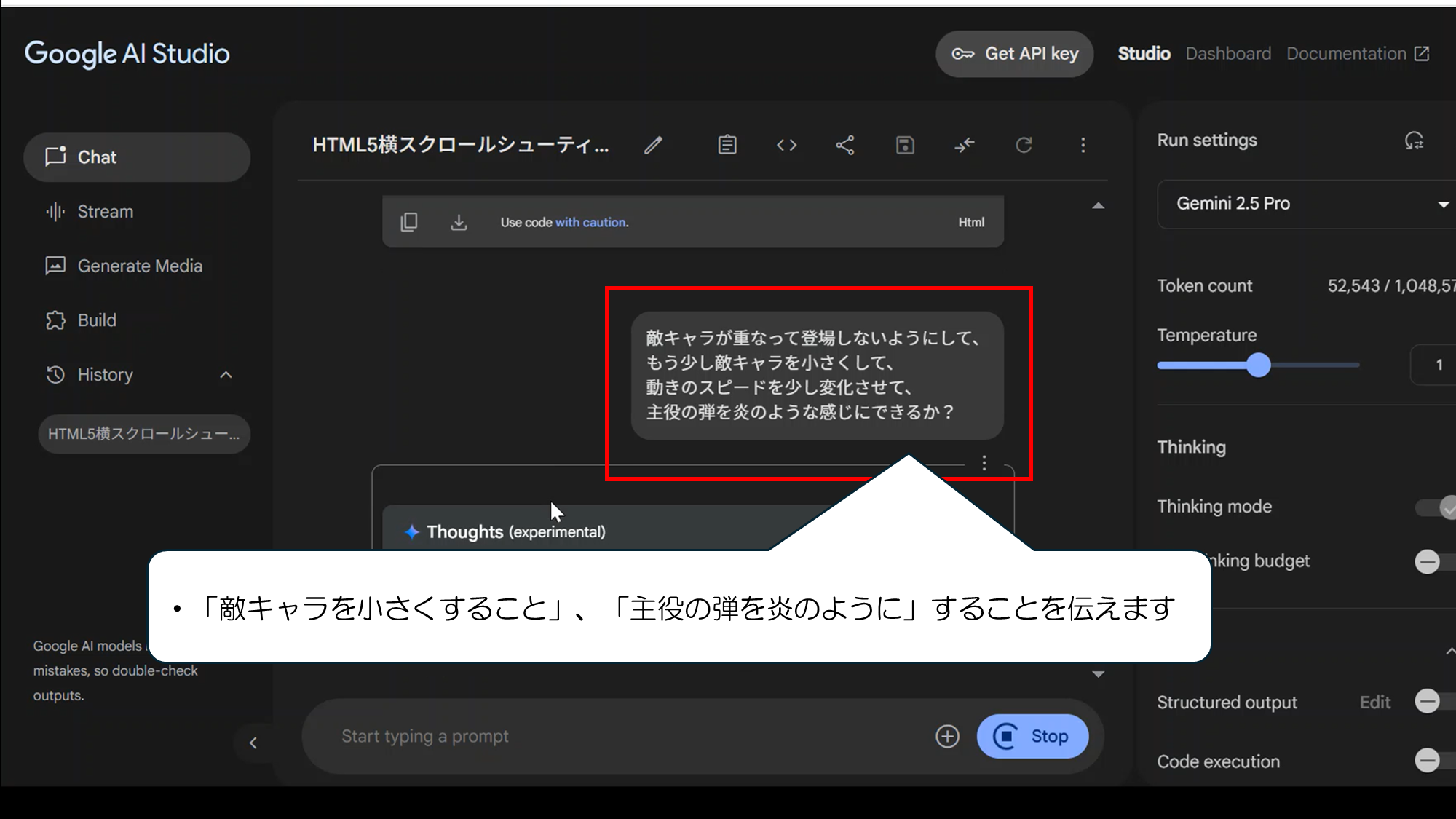Viewport: 1456px width, 819px height.
Task: Share the prompt using the share icon
Action: click(x=845, y=145)
